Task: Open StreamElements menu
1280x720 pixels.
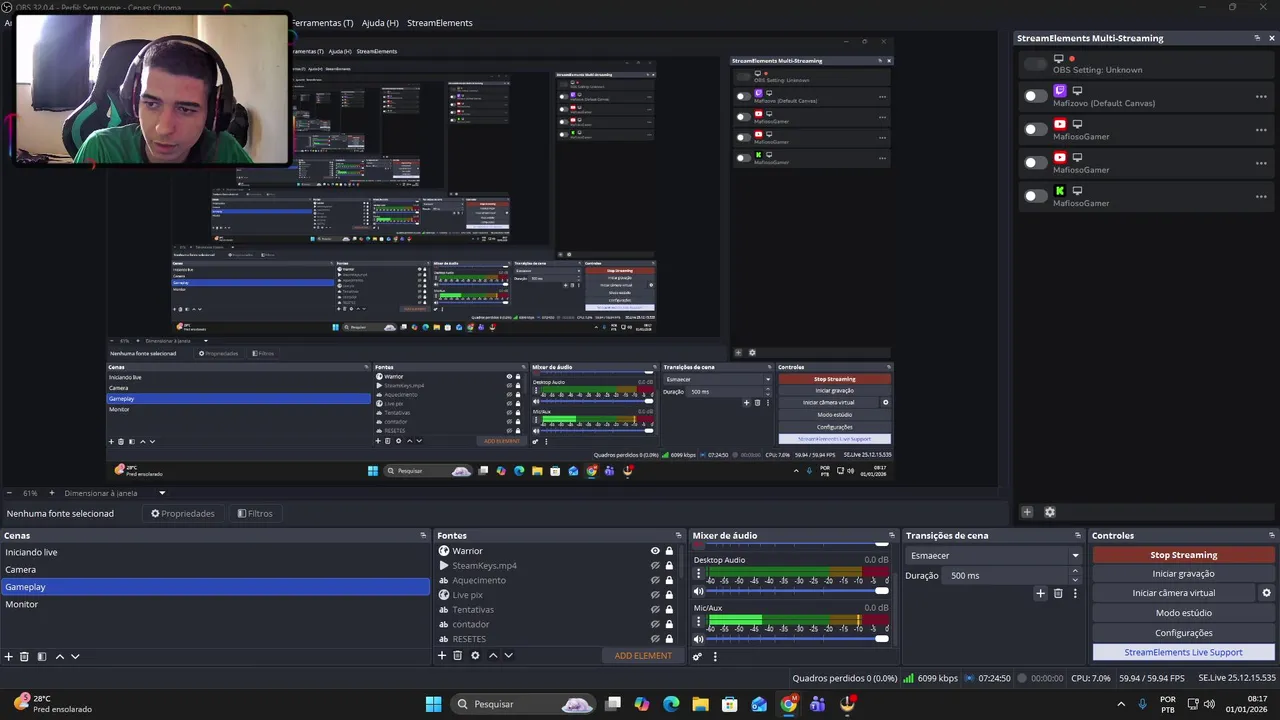Action: point(439,23)
